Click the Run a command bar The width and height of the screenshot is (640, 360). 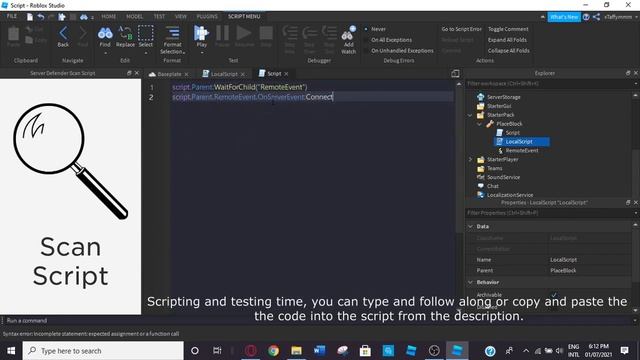pyautogui.click(x=318, y=320)
